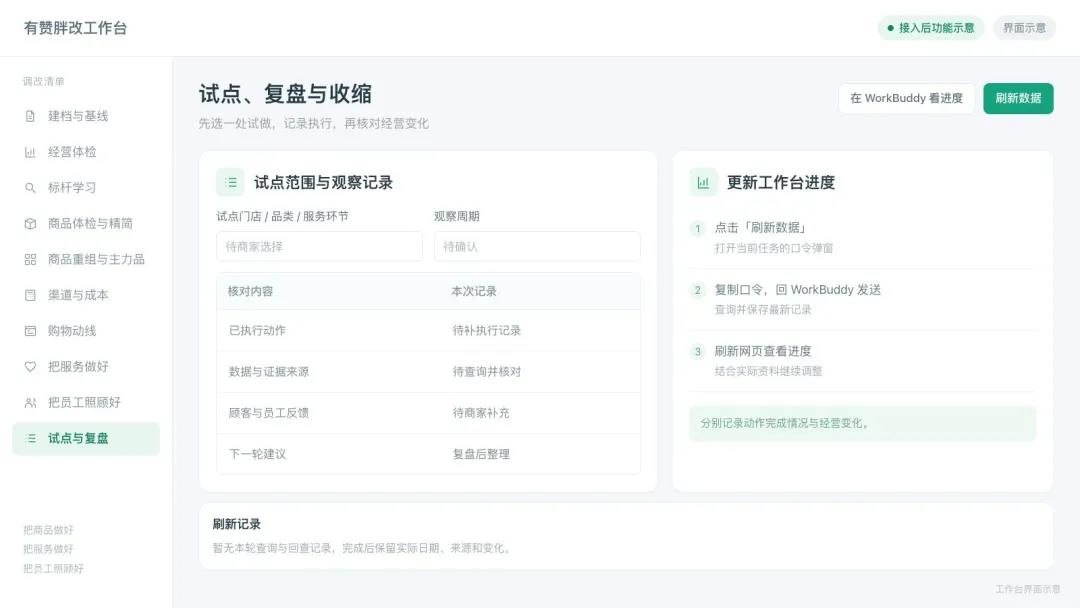Select 标杆学习 in the sidebar
The height and width of the screenshot is (608, 1080).
[x=86, y=188]
